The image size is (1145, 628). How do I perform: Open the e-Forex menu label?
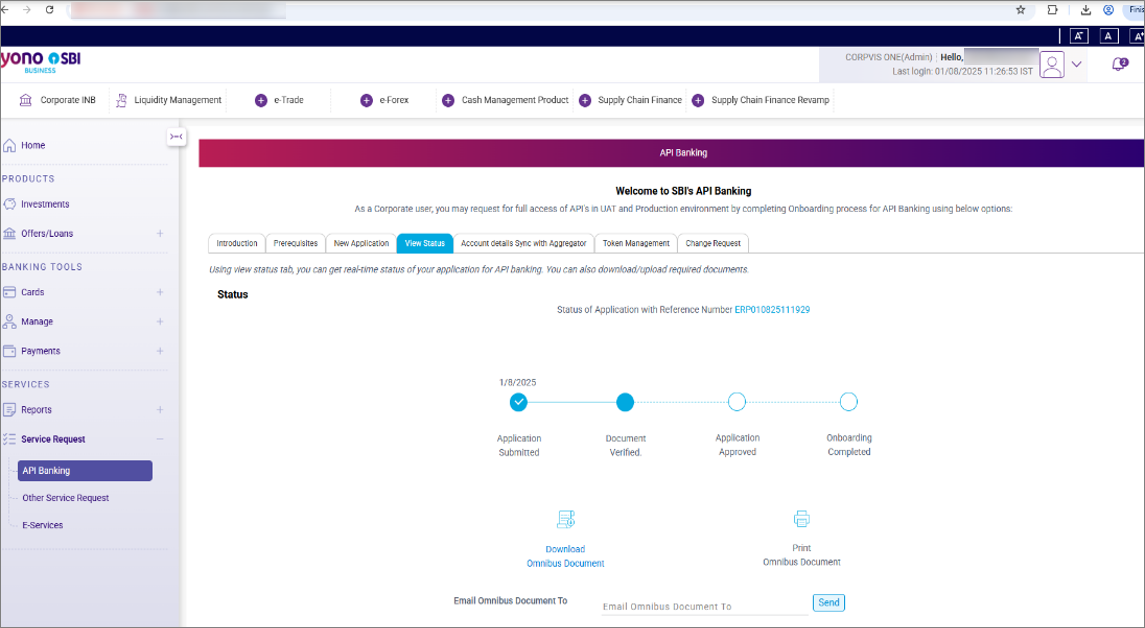[394, 100]
